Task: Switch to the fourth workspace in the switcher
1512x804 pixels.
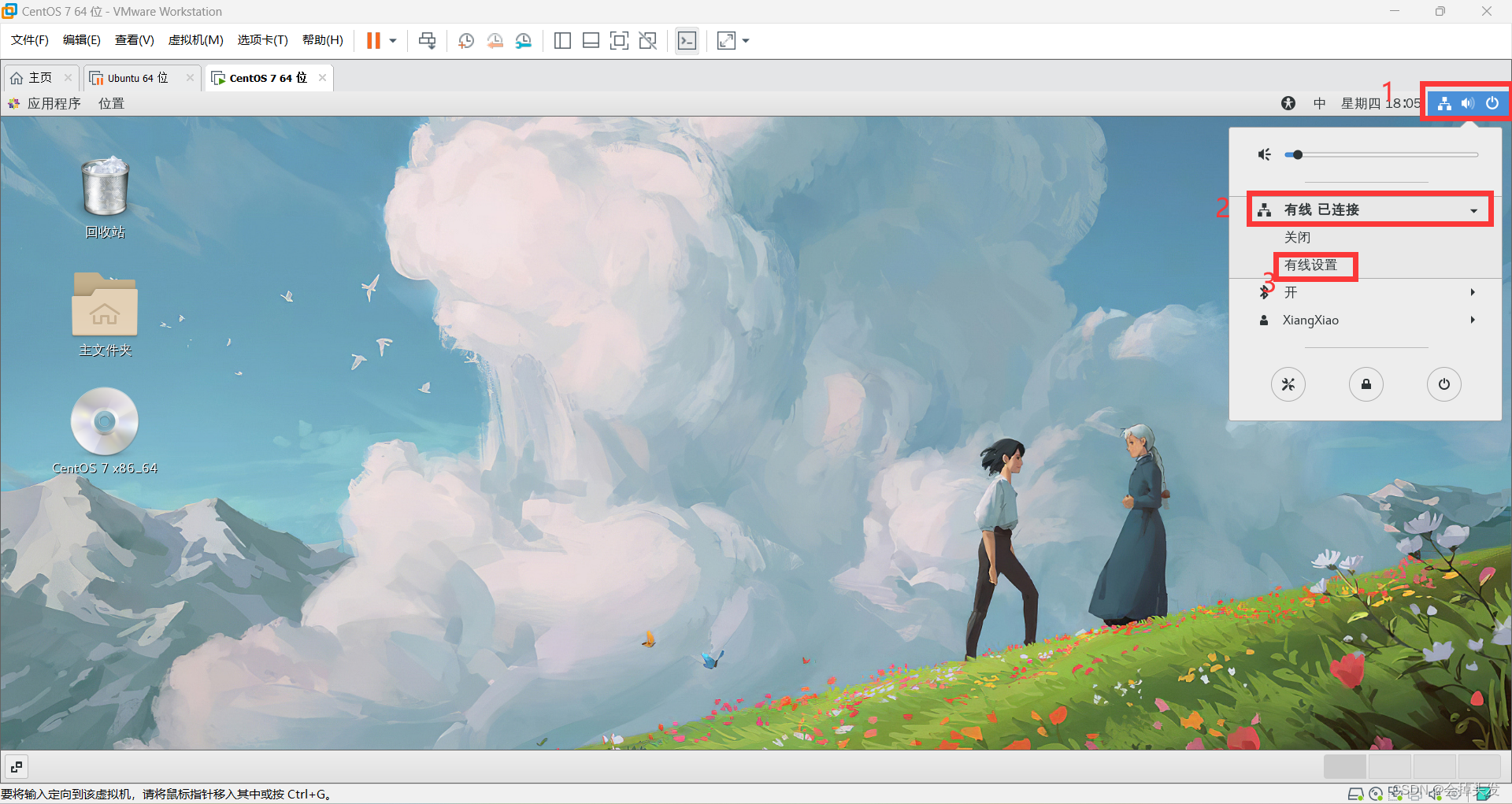Action: tap(1480, 766)
